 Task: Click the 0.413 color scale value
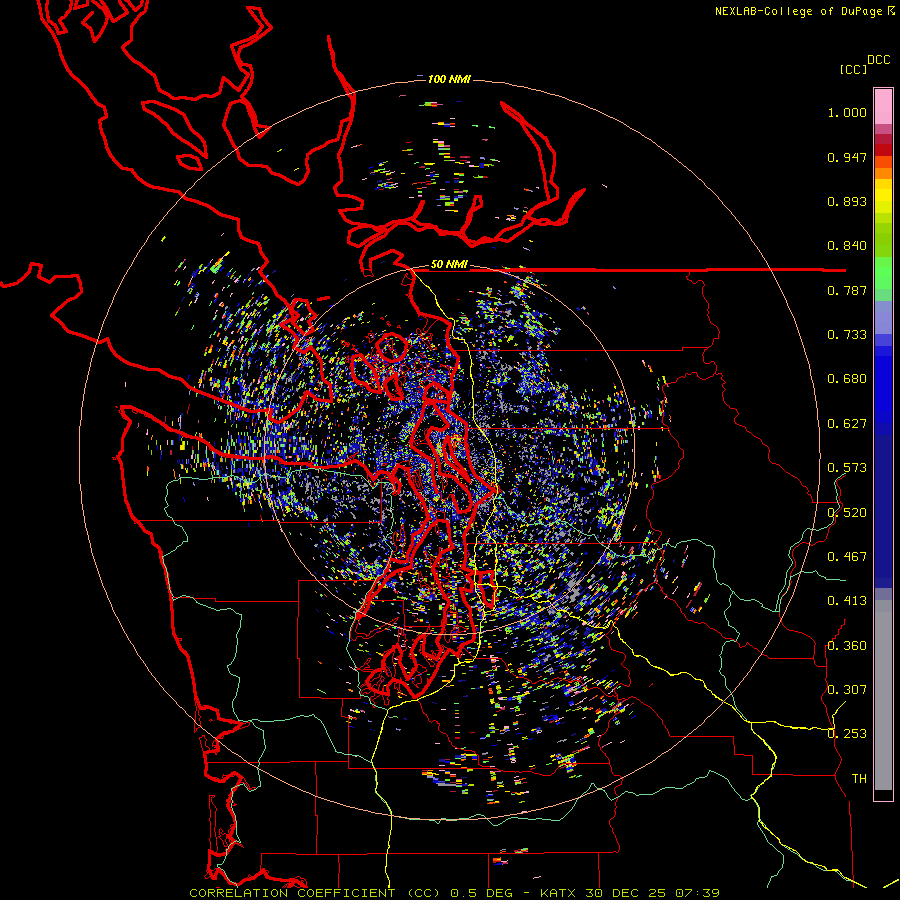(847, 601)
